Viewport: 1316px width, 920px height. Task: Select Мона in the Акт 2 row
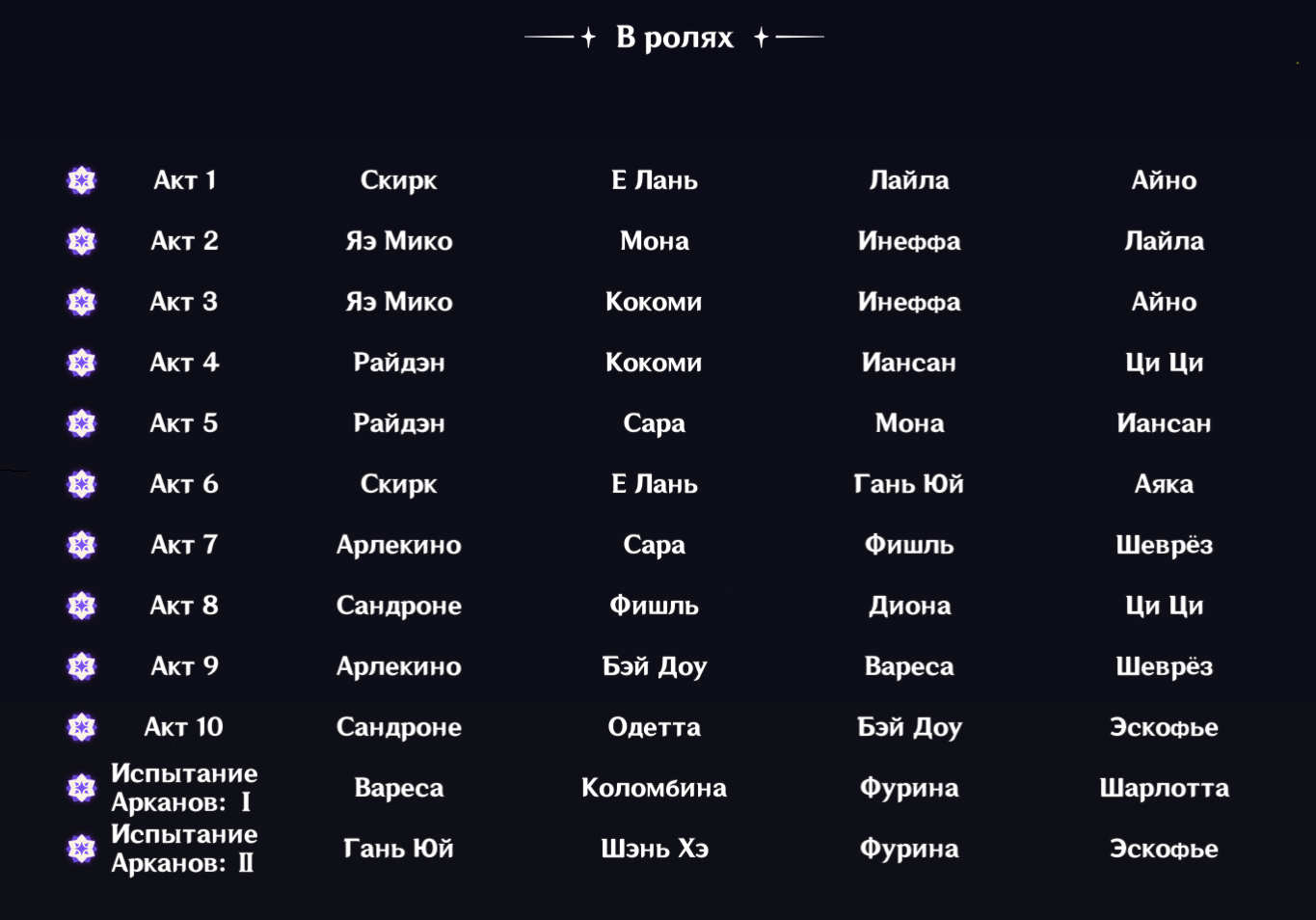point(655,241)
